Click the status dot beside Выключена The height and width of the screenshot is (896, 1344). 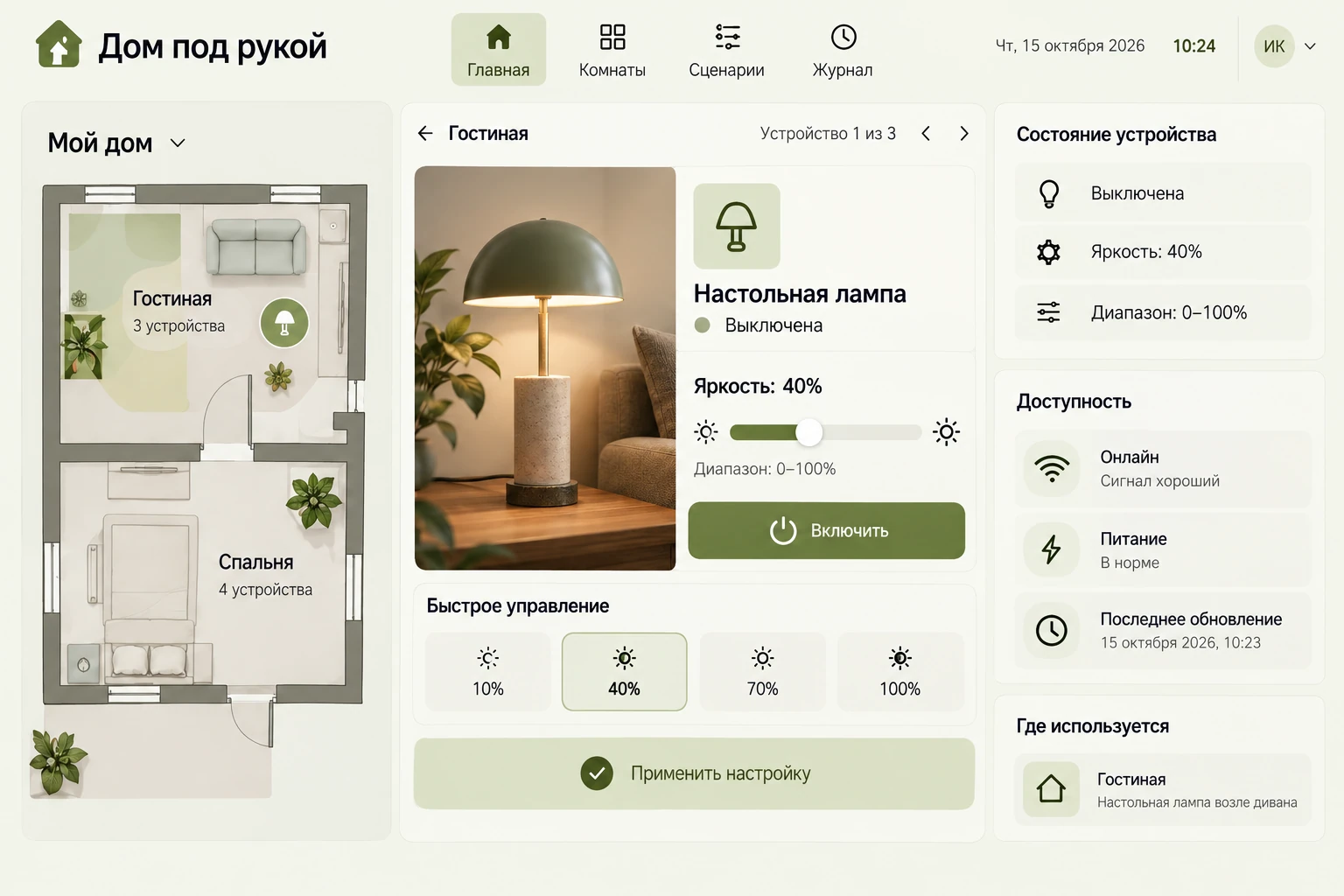[x=702, y=325]
